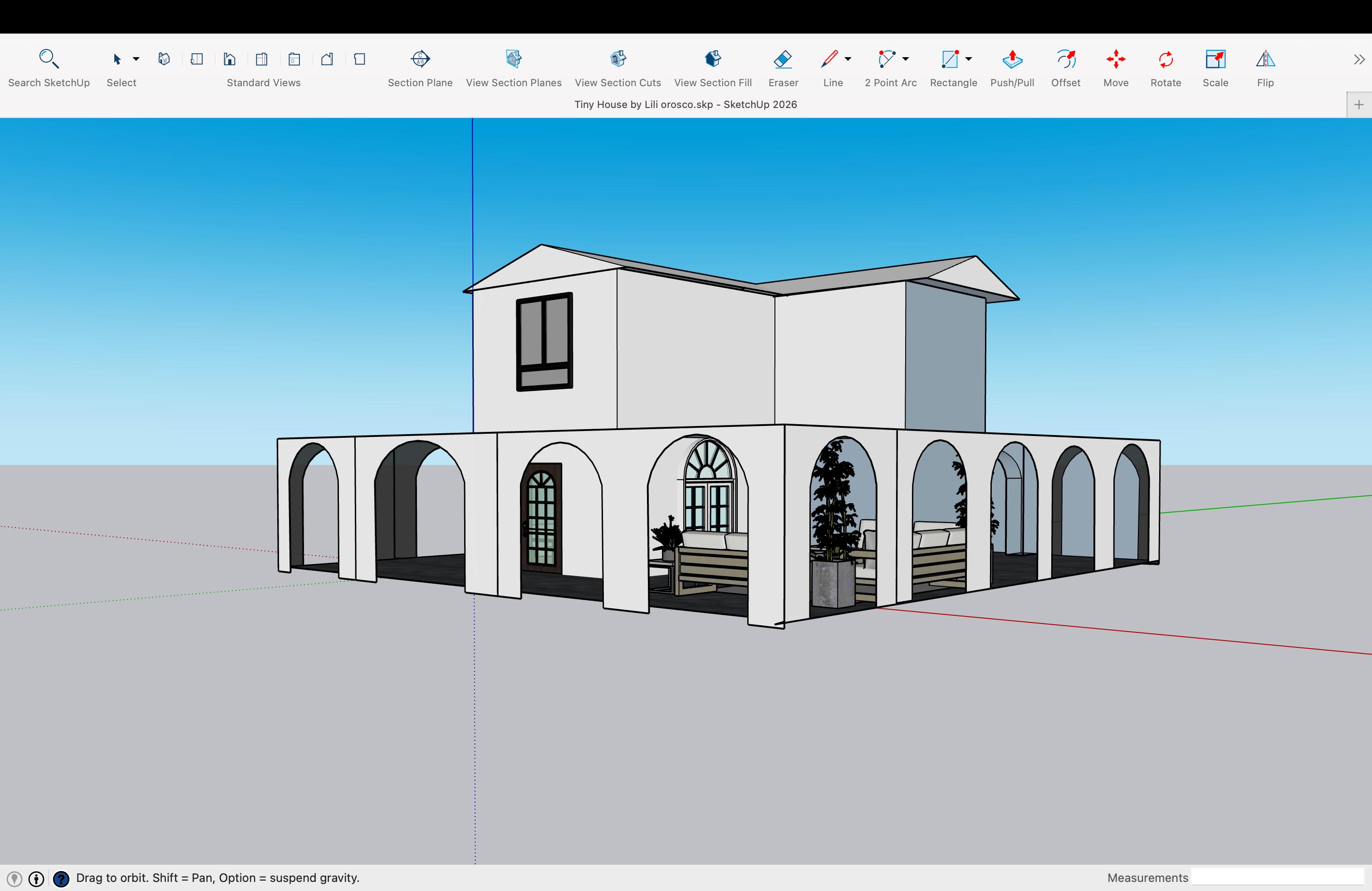Show hidden toolbar items via double chevron
This screenshot has height=891, width=1372.
click(1359, 59)
